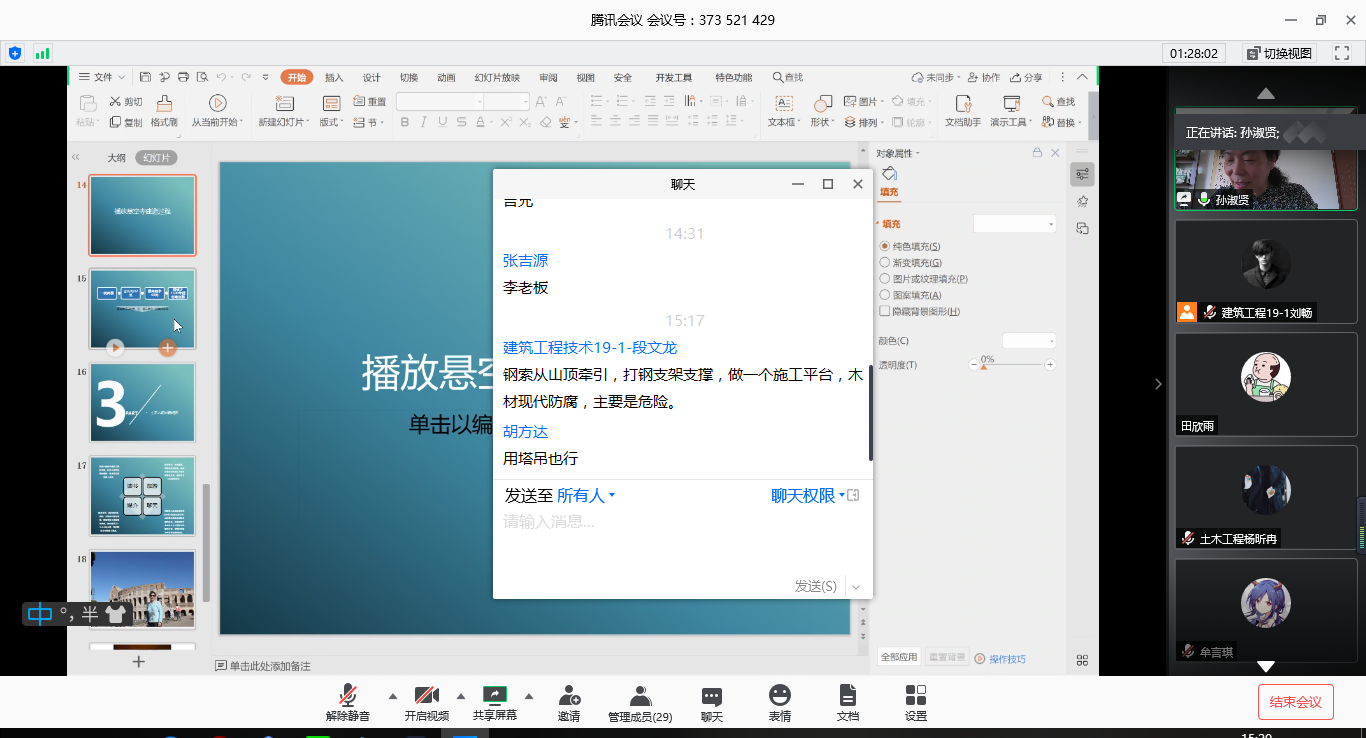Open the 聊天权限 dropdown
Screen dimensions: 1366x738
808,495
